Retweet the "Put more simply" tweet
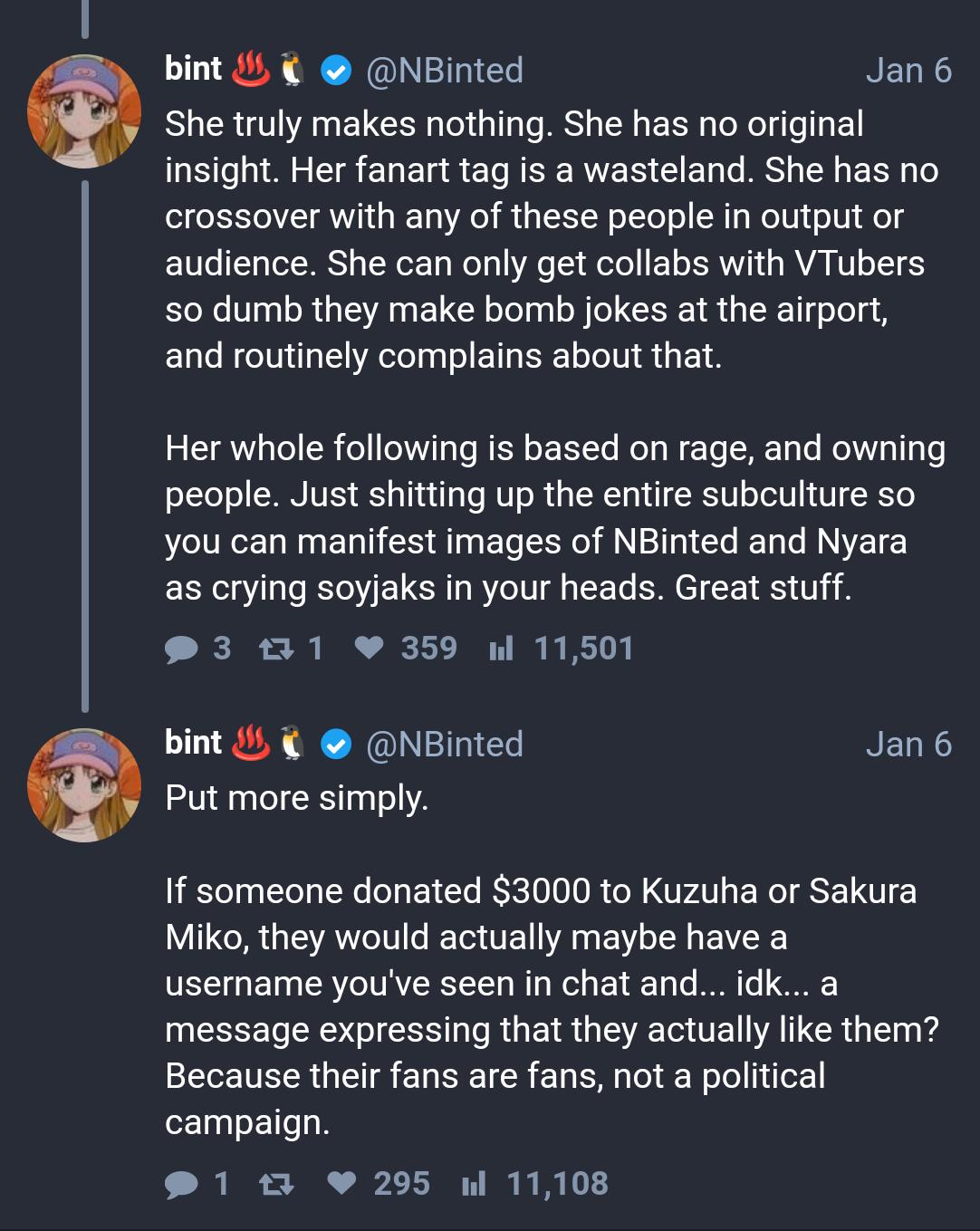This screenshot has height=1231, width=980. [x=276, y=1184]
